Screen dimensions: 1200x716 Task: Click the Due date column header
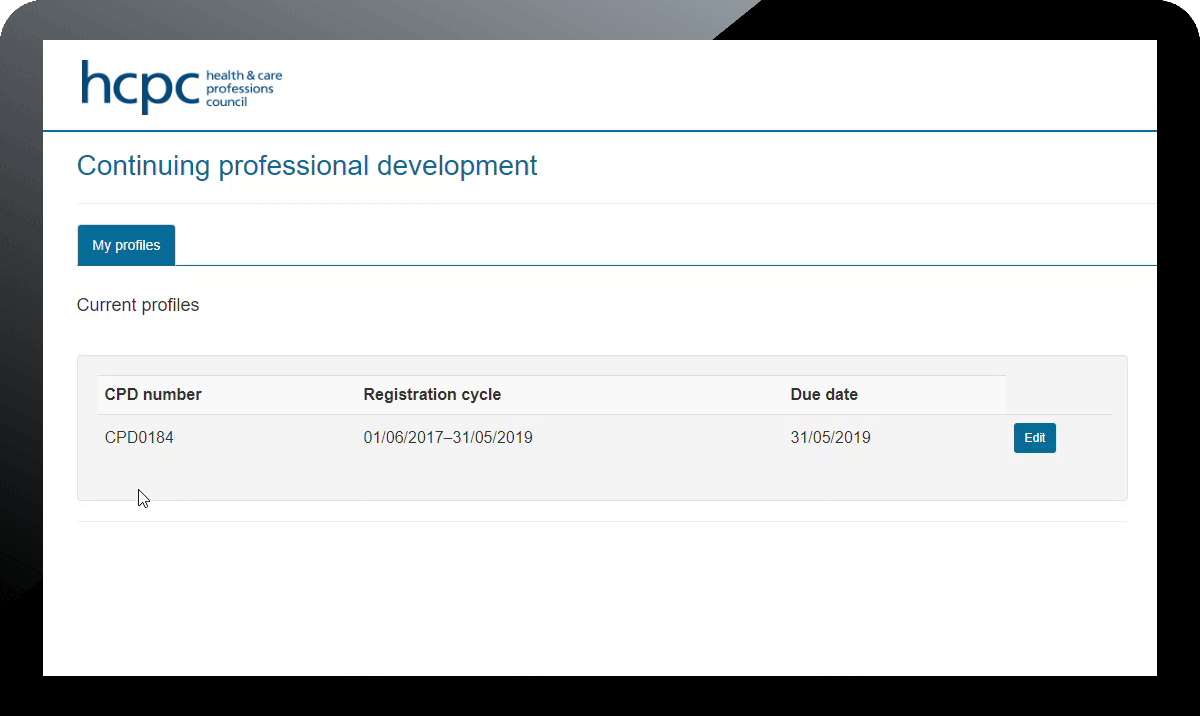pyautogui.click(x=824, y=394)
